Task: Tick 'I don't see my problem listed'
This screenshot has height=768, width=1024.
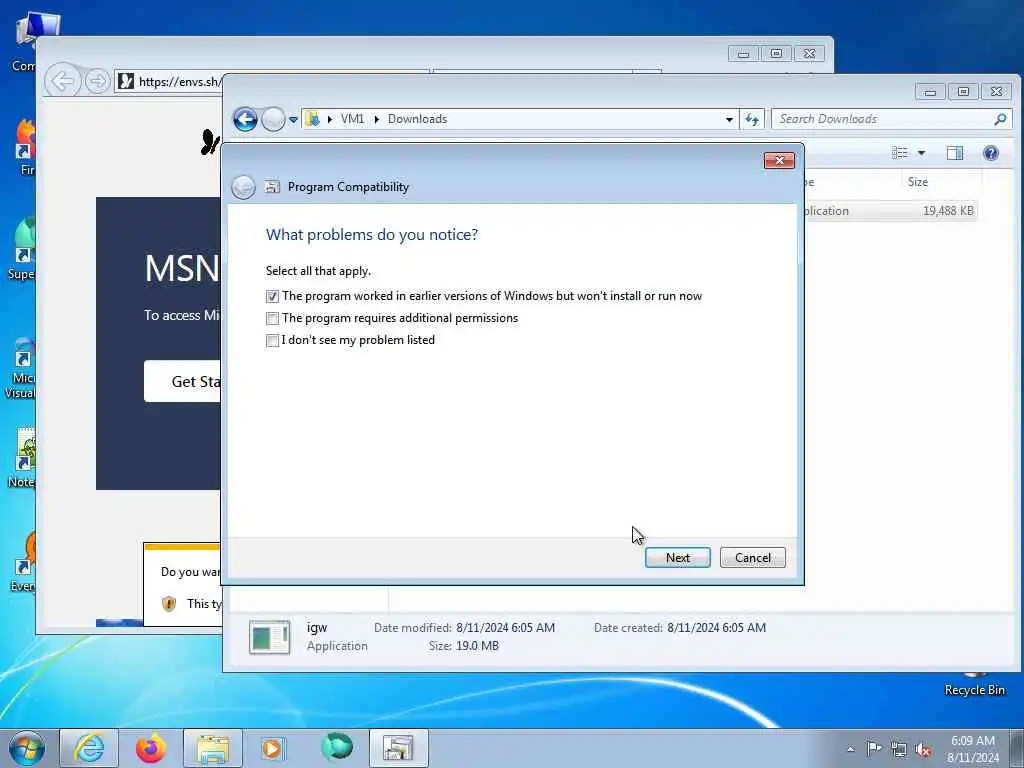Action: (272, 341)
